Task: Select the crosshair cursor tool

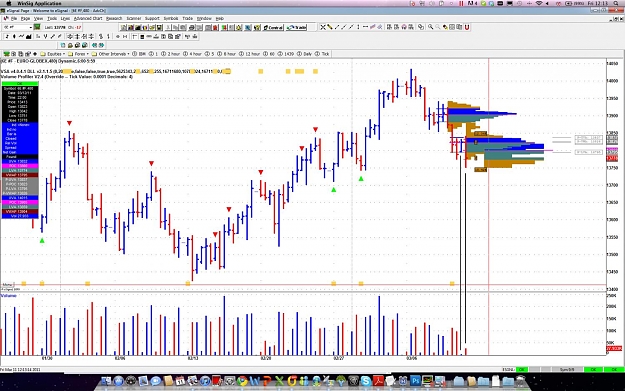Action: 323,27
